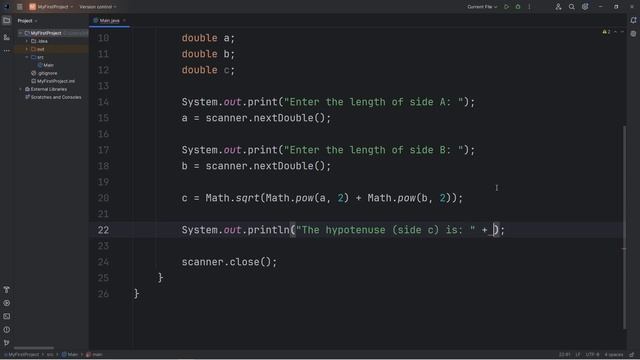The image size is (640, 360).
Task: Change UTF-8 file encoding
Action: [x=592, y=355]
